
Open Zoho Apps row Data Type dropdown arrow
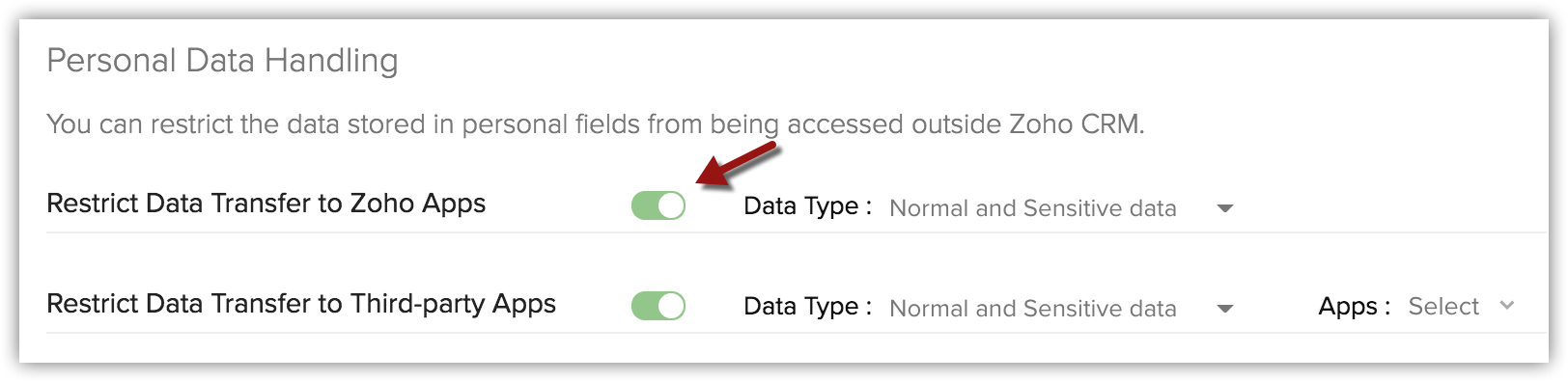1225,208
